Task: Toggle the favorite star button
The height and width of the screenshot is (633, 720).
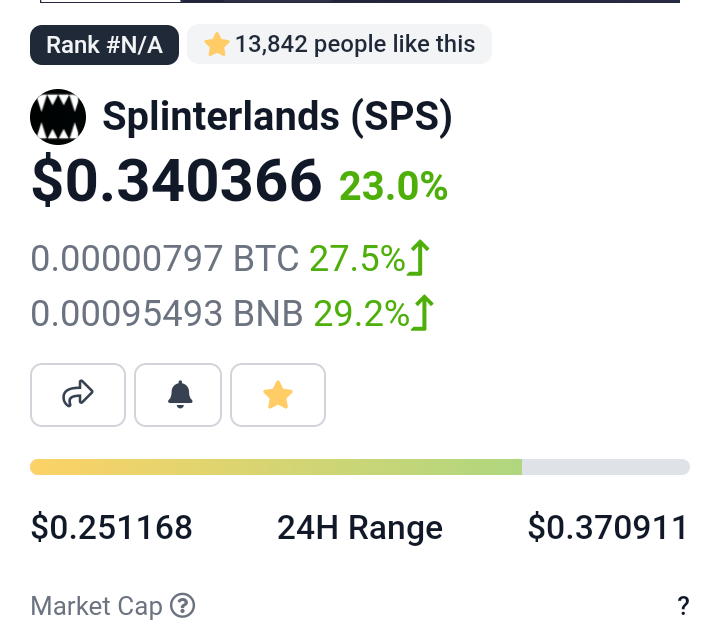Action: [278, 395]
